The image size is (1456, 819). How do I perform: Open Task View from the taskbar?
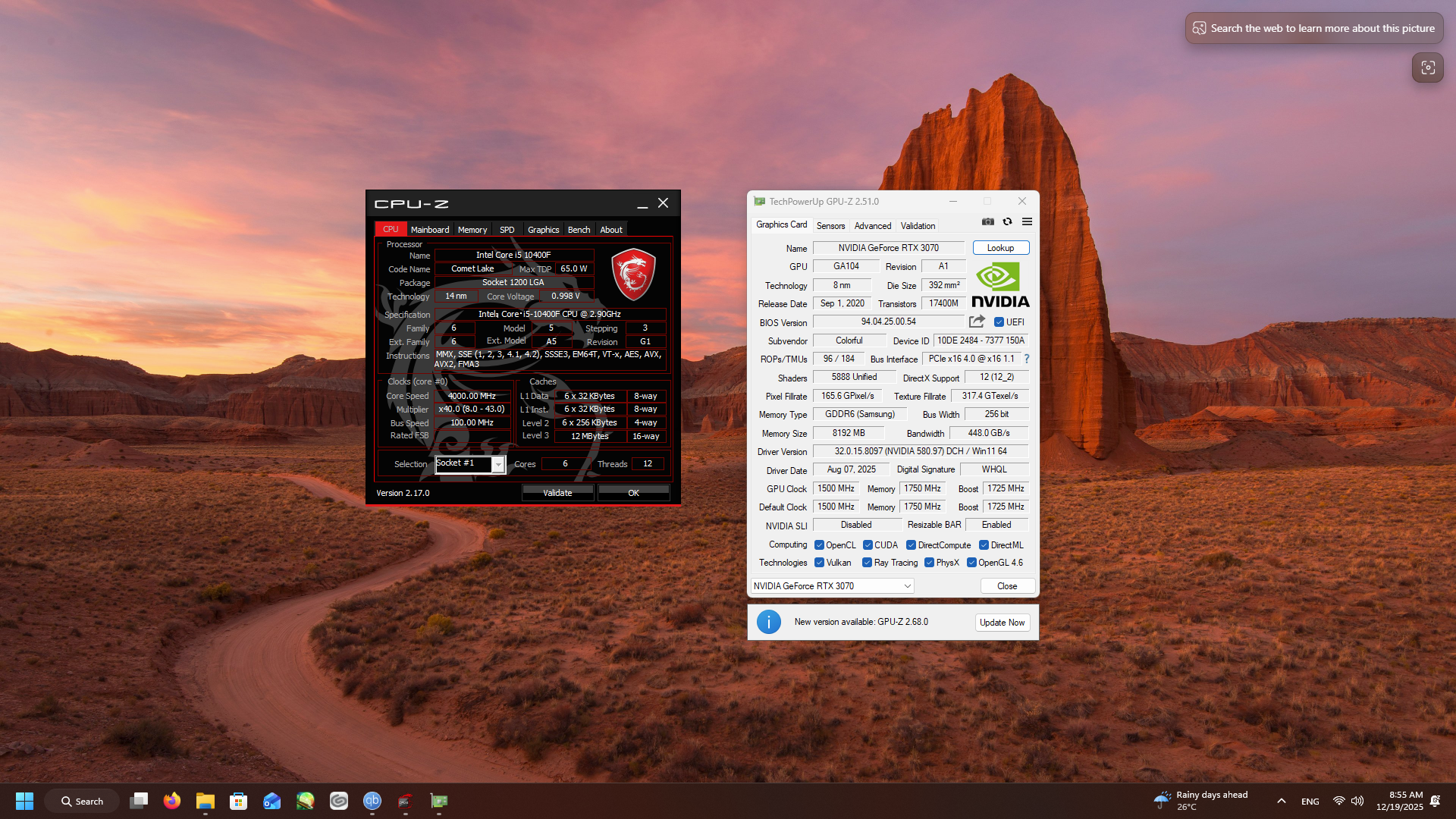pyautogui.click(x=139, y=801)
